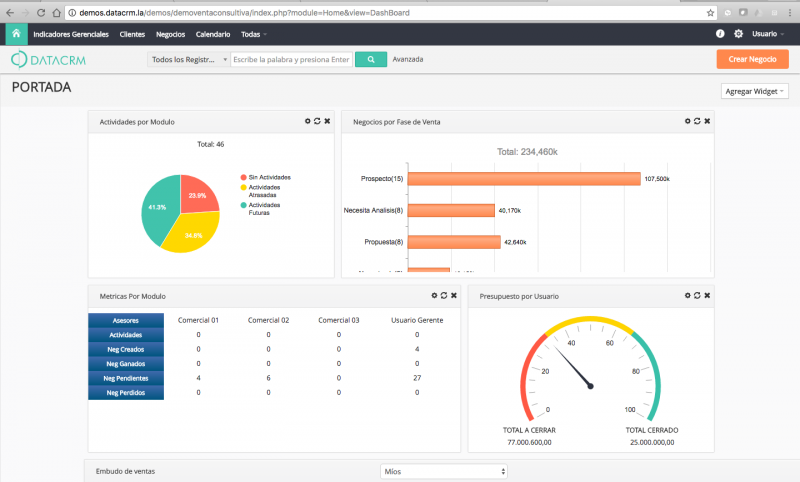800x482 pixels.
Task: Bookmark page with the star icon
Action: point(711,13)
